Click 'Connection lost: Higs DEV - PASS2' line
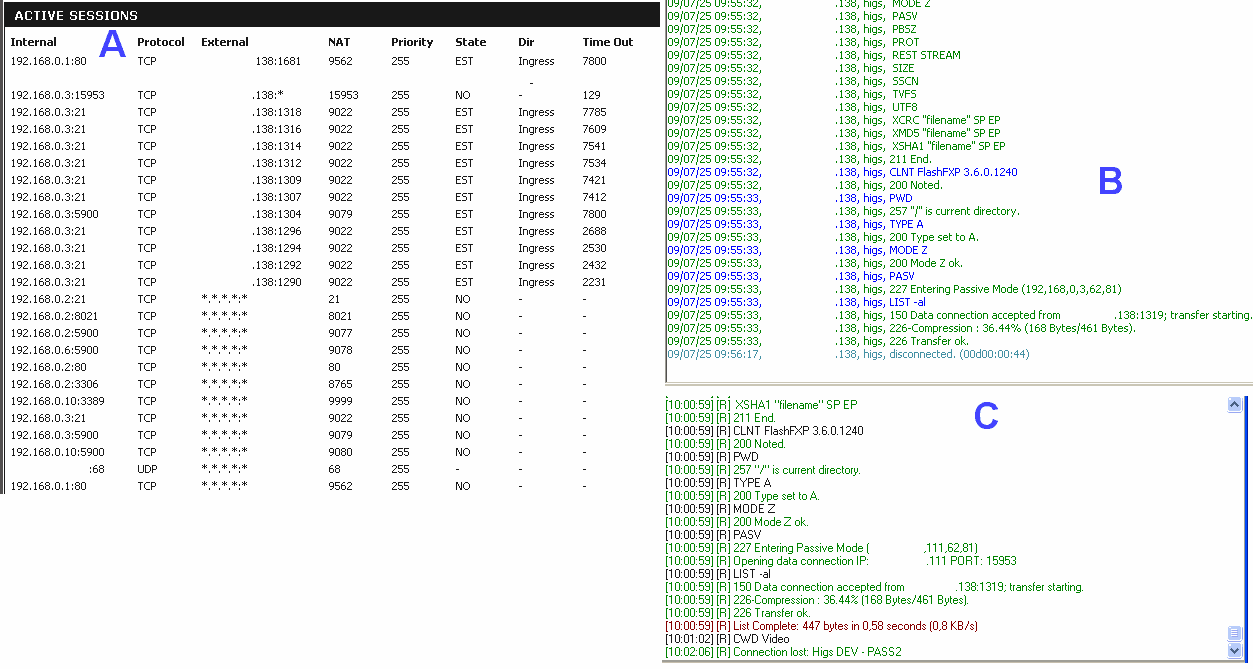1253x669 pixels. tap(783, 652)
